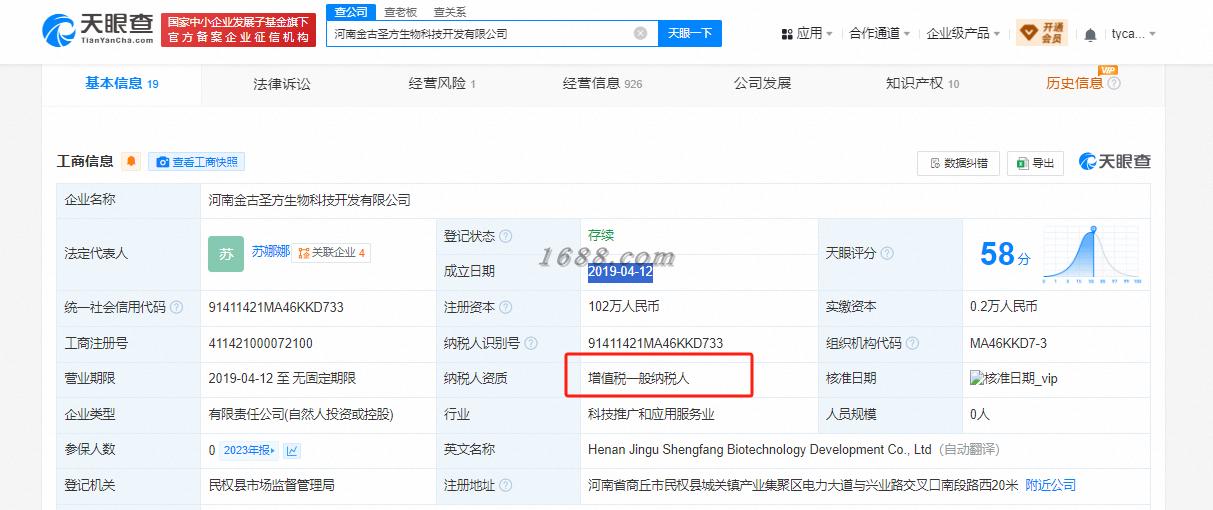Click the 苏 avatar of the legal representative

click(226, 254)
